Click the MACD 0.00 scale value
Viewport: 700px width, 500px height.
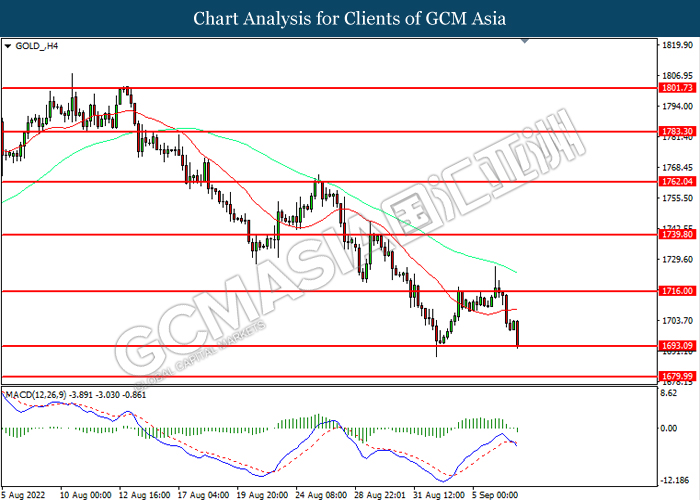point(669,429)
